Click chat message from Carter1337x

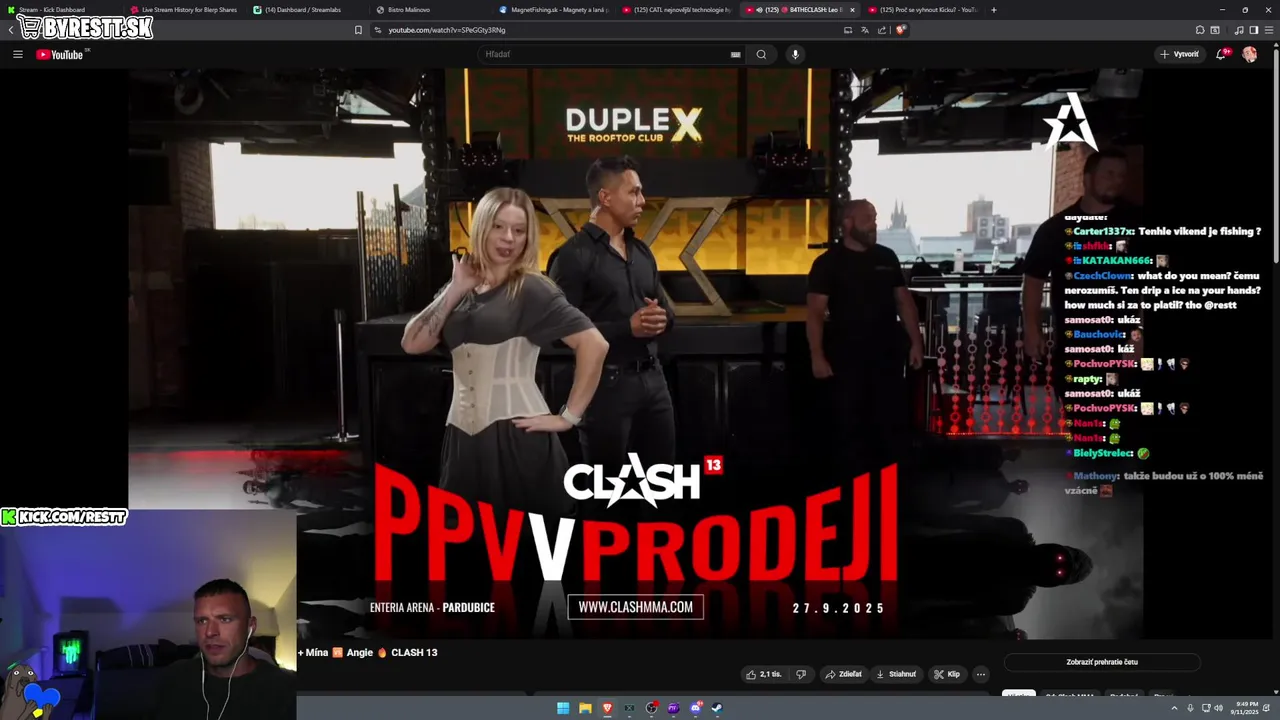[1163, 231]
